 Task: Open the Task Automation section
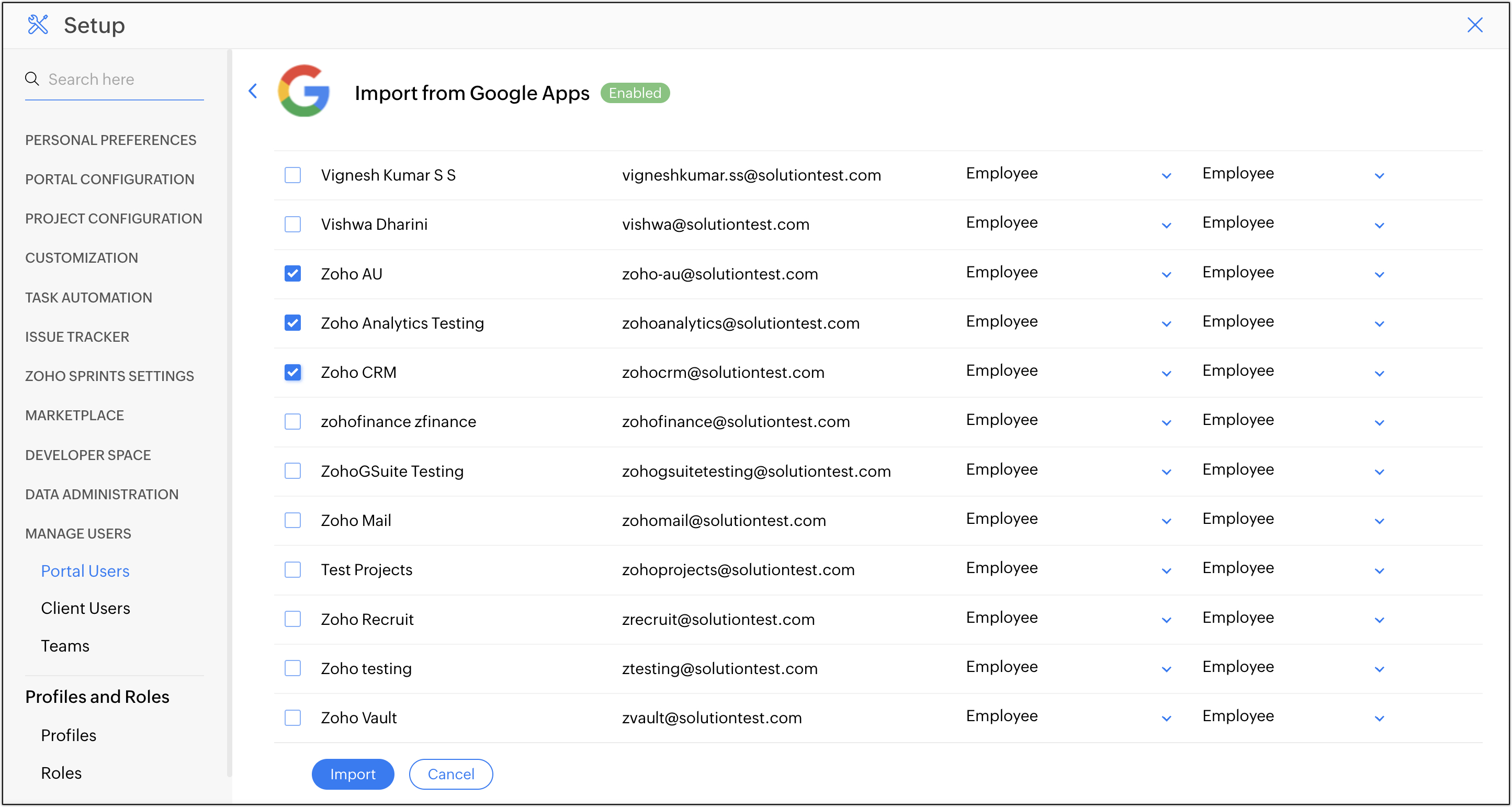(88, 297)
